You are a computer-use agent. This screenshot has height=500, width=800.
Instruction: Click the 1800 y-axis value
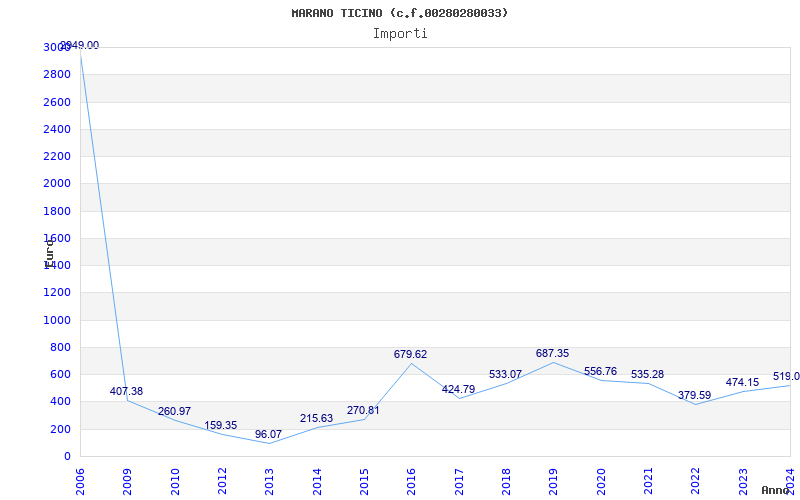(x=57, y=211)
